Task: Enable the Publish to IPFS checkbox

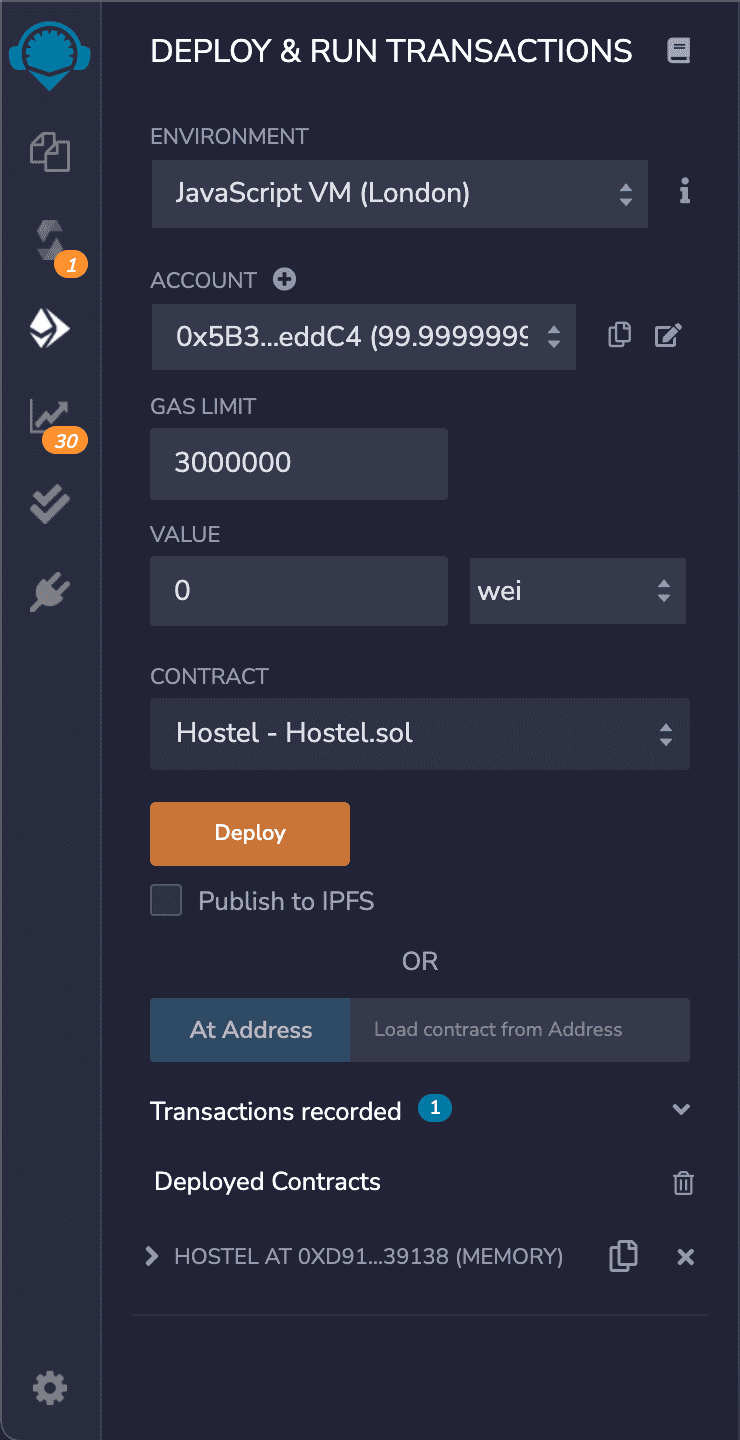Action: pos(166,901)
